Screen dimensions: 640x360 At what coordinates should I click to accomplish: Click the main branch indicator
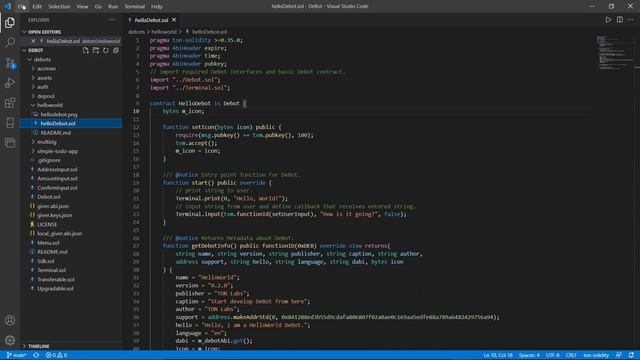[17, 355]
